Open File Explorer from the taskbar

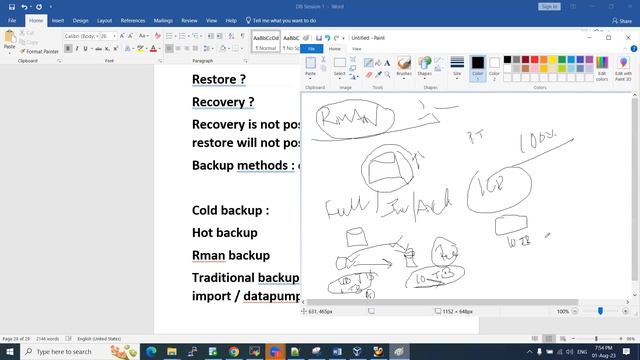pos(172,351)
